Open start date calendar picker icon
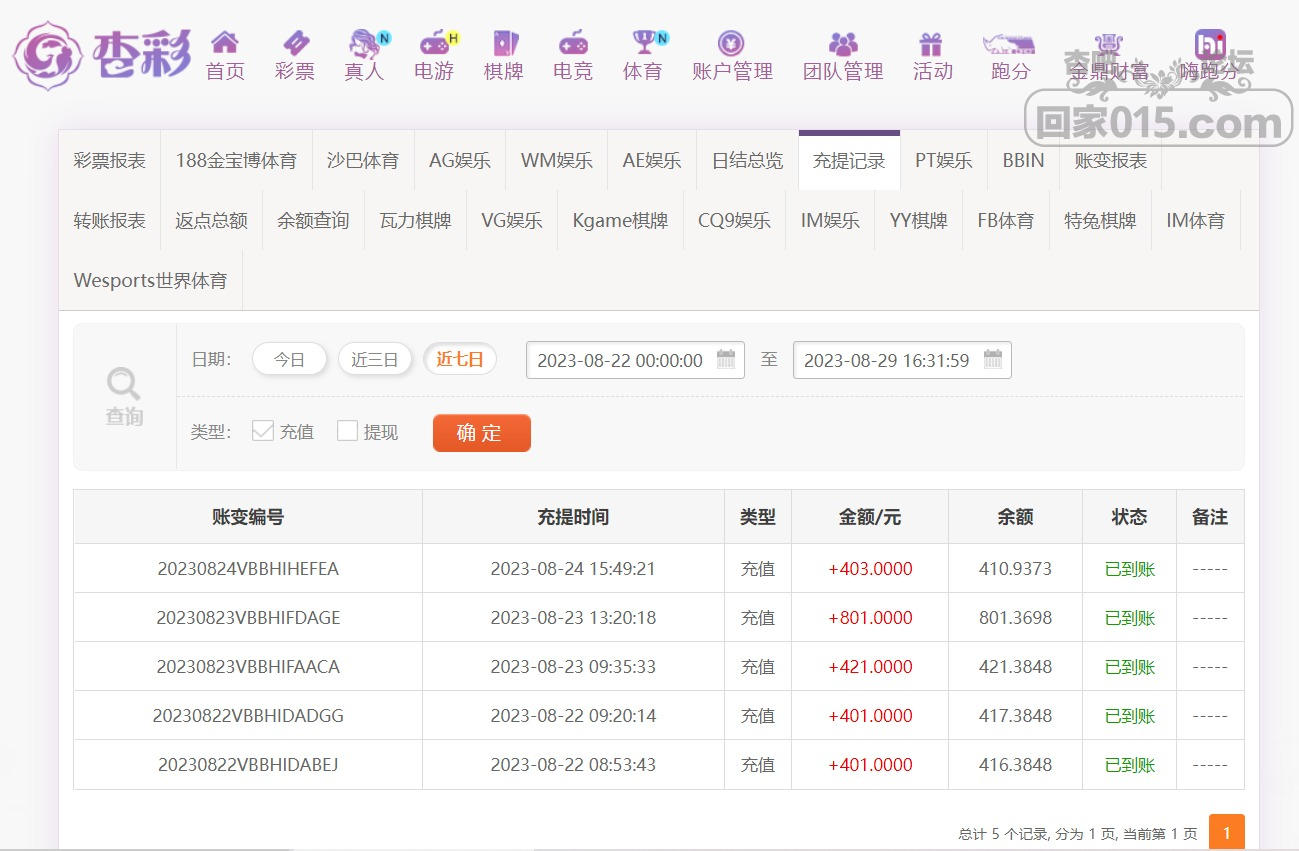1299x851 pixels. click(x=726, y=360)
